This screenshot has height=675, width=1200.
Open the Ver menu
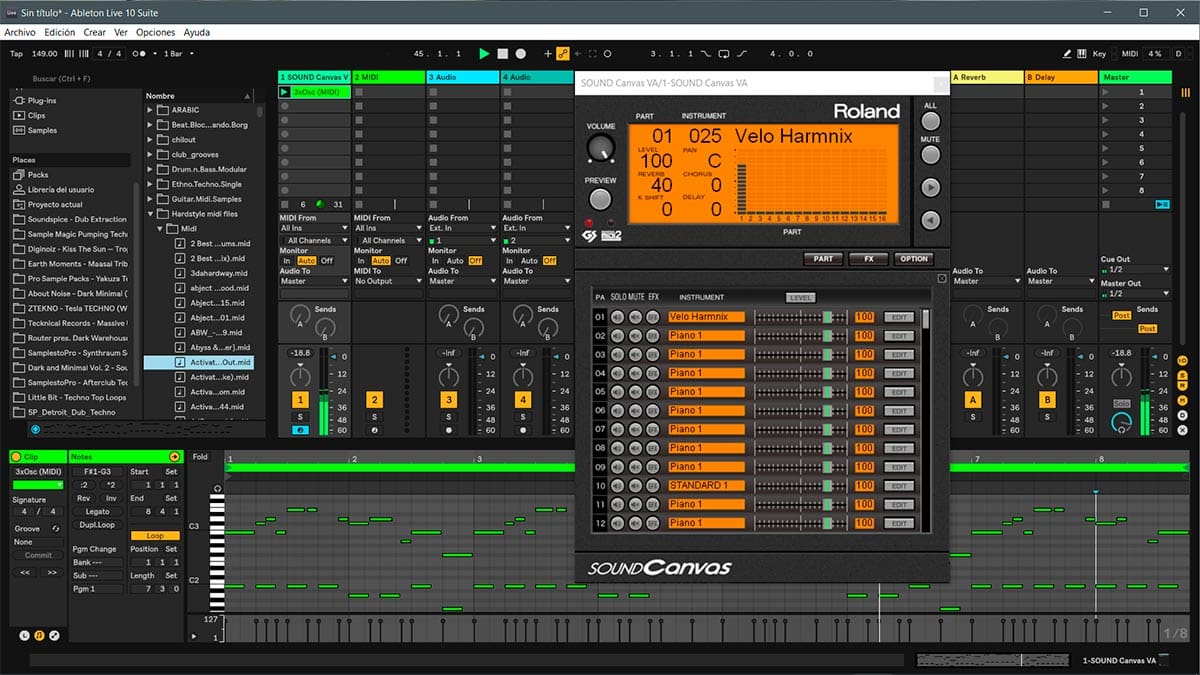[121, 33]
